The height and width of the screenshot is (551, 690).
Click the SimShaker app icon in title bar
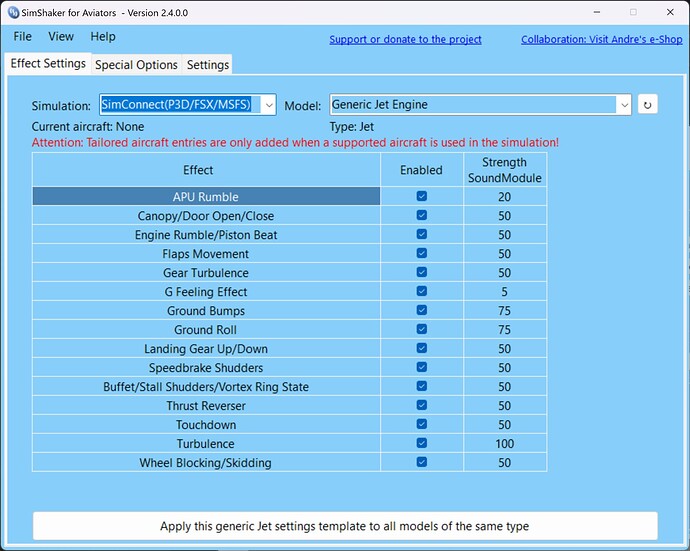14,13
